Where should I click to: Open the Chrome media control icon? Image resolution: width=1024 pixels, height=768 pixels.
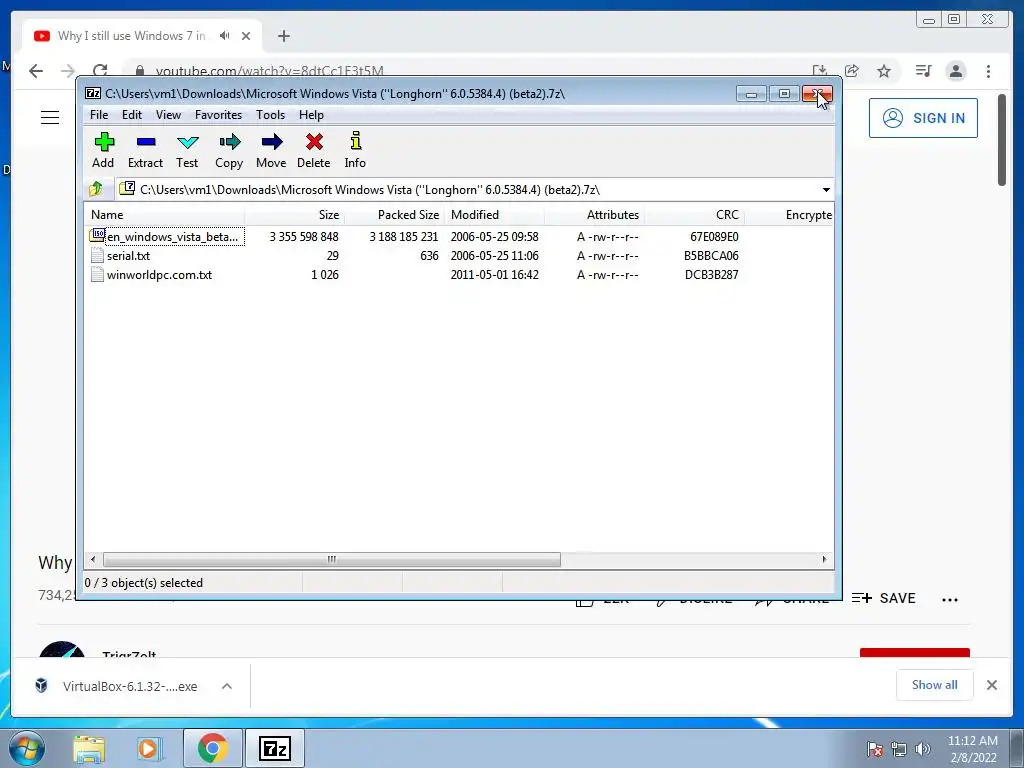point(923,71)
